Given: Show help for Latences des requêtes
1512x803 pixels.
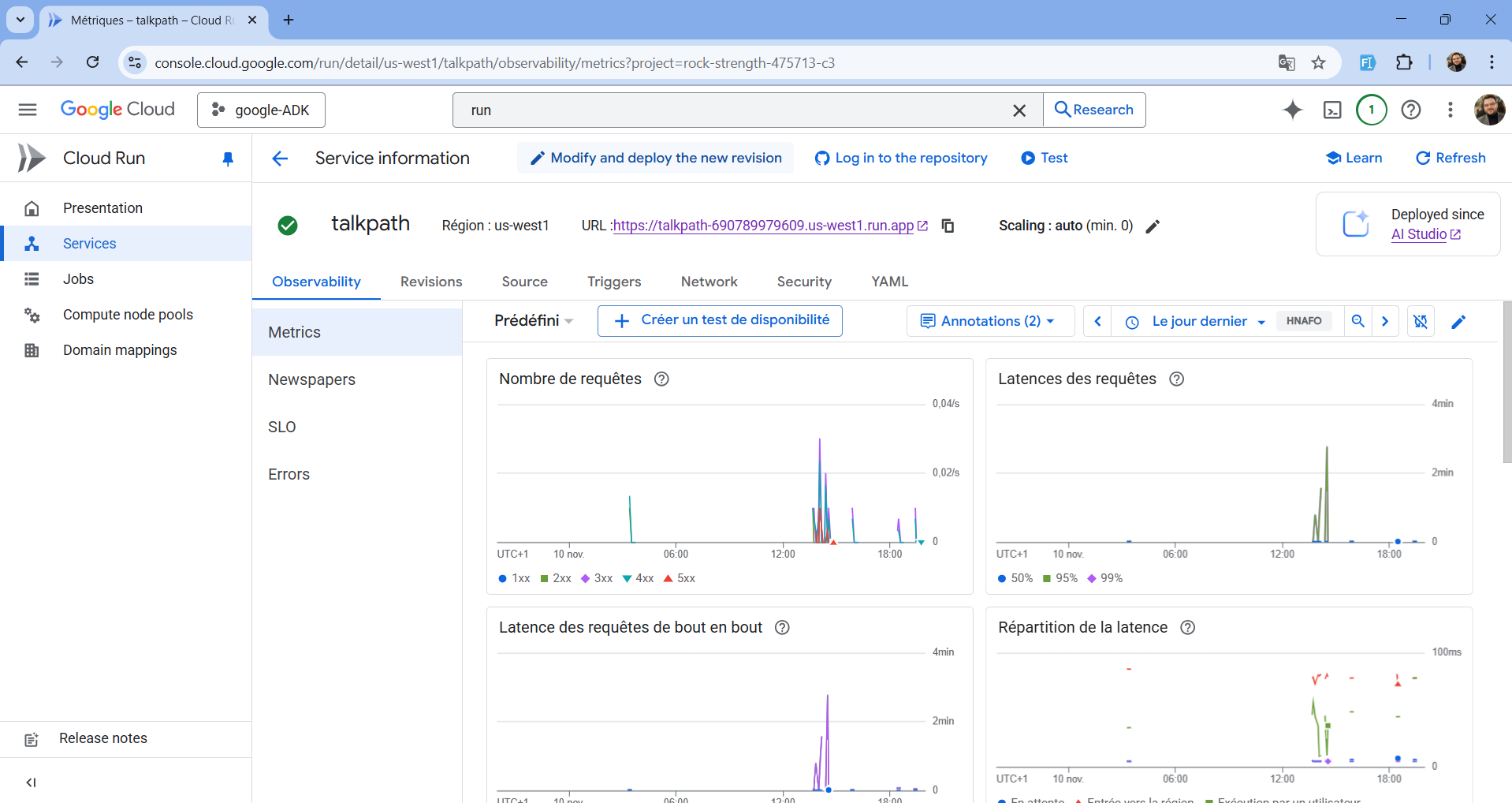Looking at the screenshot, I should point(1177,379).
